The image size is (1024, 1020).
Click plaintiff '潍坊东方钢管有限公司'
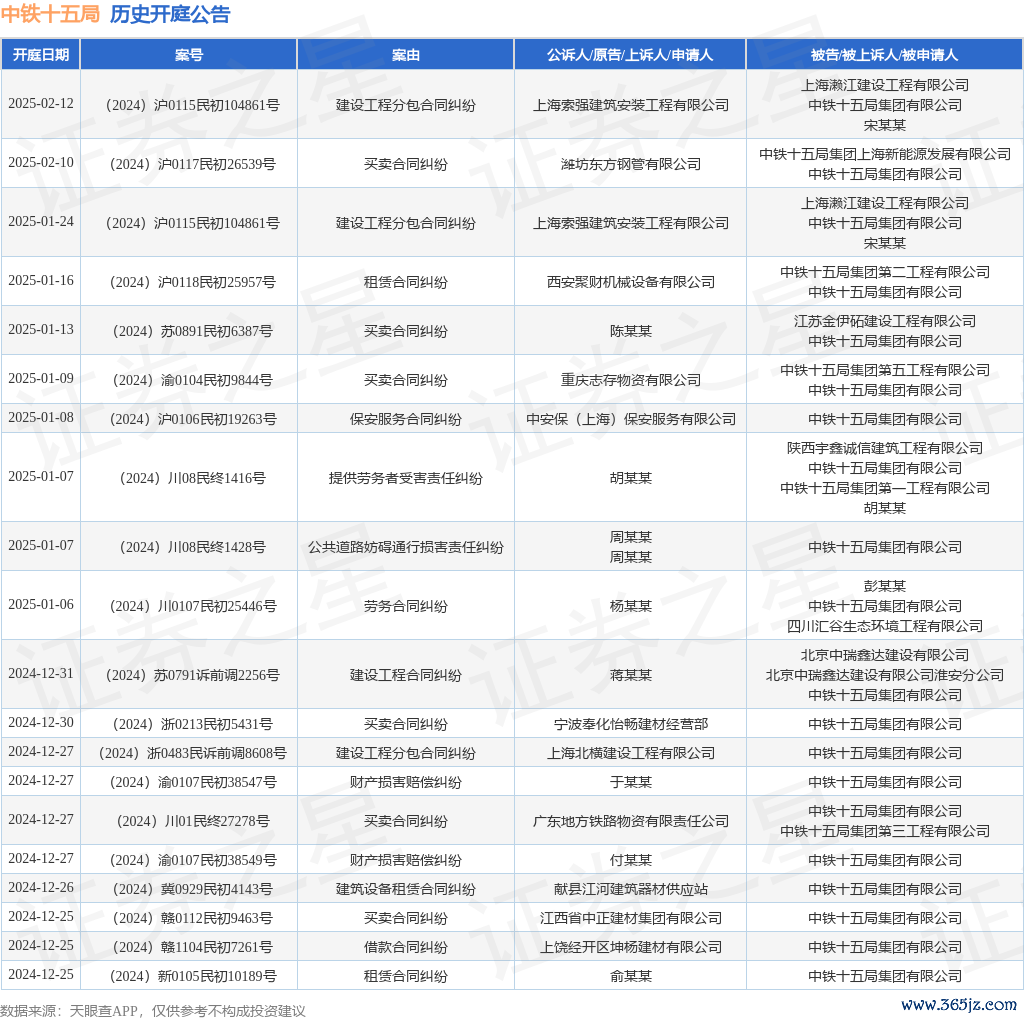[630, 164]
